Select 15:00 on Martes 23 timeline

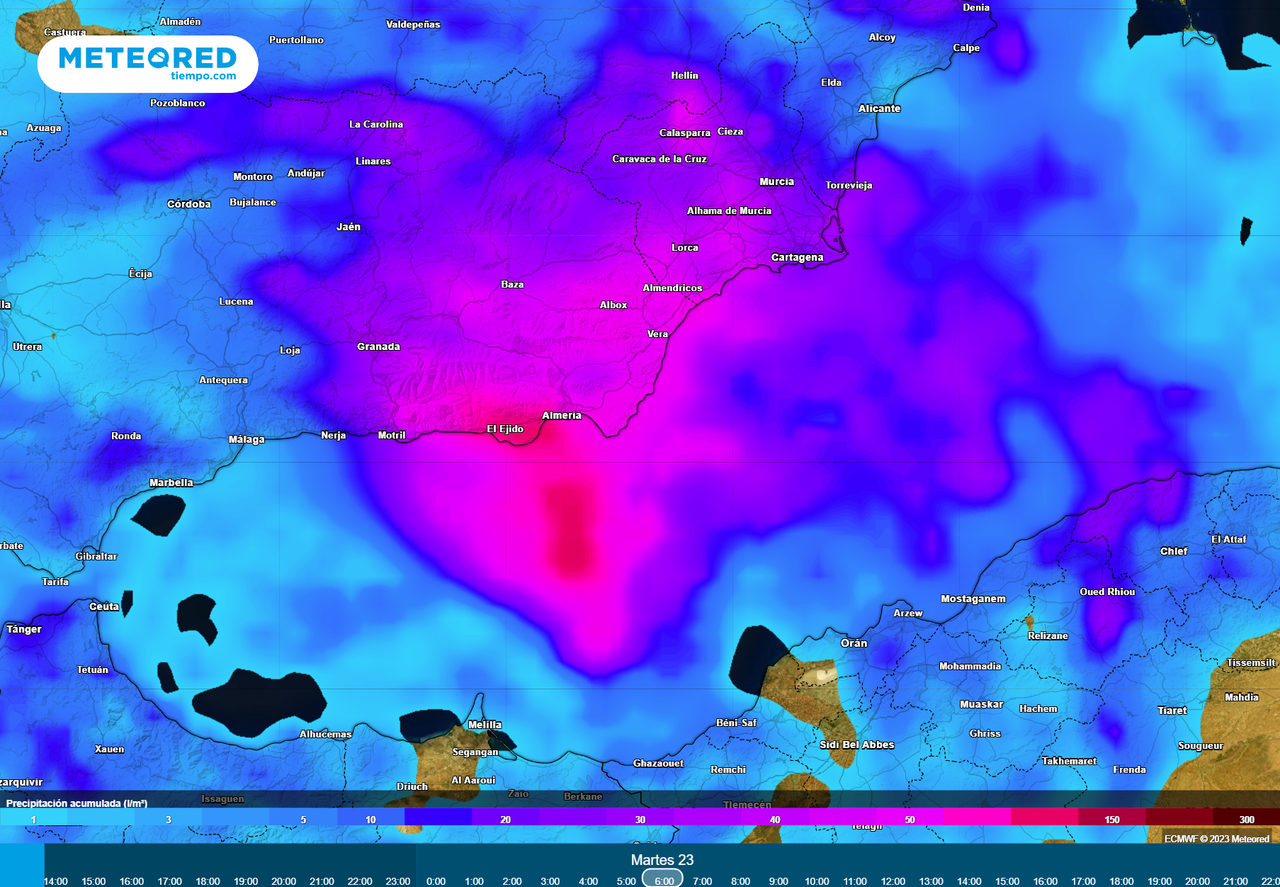(1007, 881)
